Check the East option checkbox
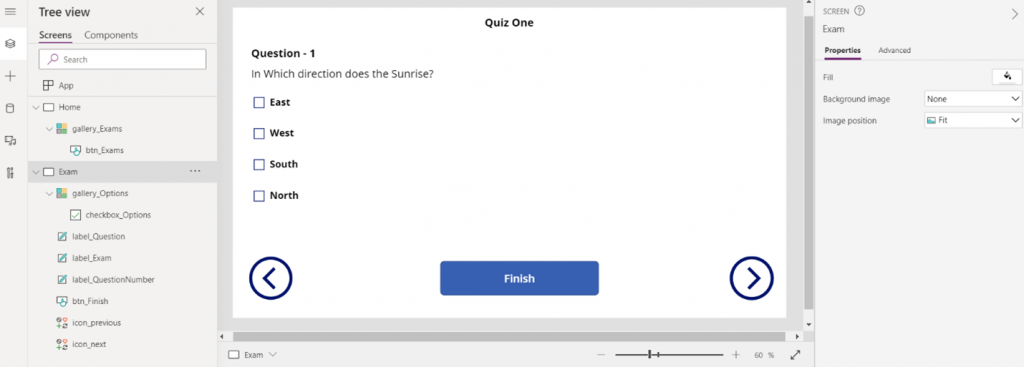 (259, 103)
